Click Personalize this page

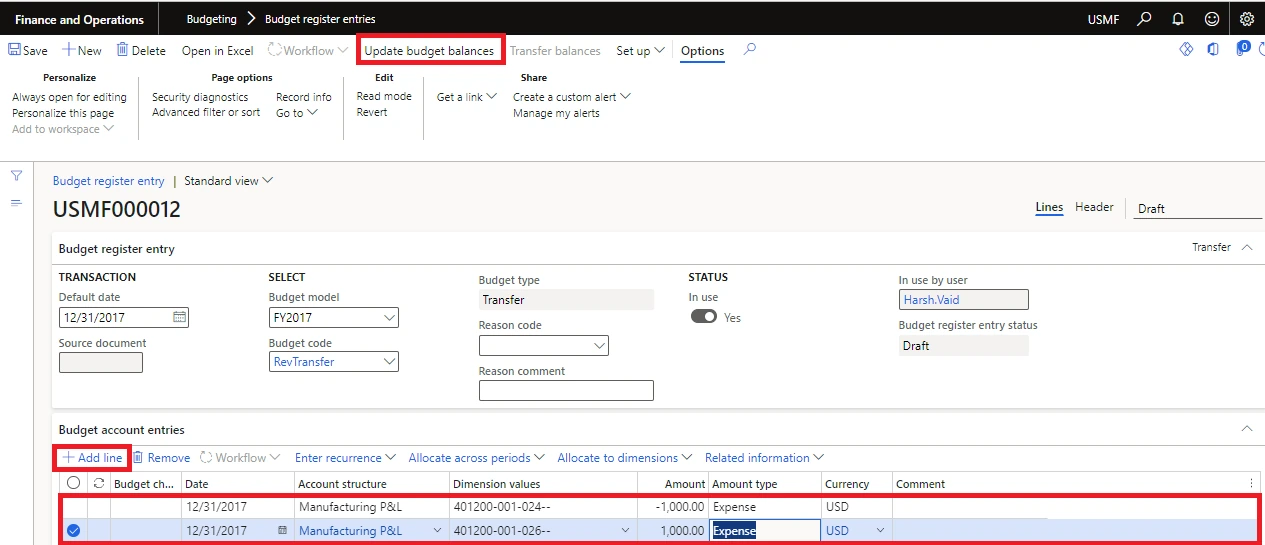(x=63, y=113)
